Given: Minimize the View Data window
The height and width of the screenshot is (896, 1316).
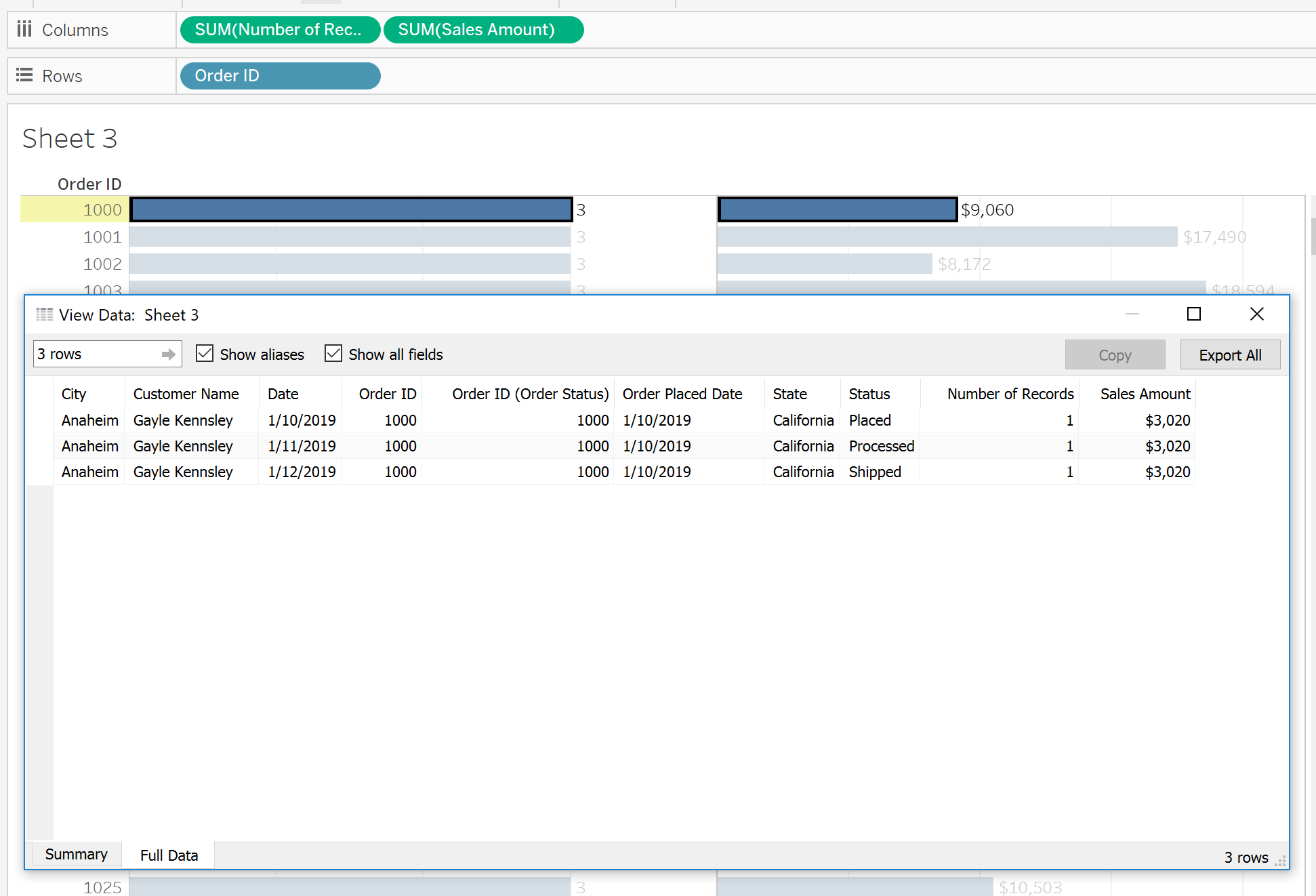Looking at the screenshot, I should coord(1132,314).
